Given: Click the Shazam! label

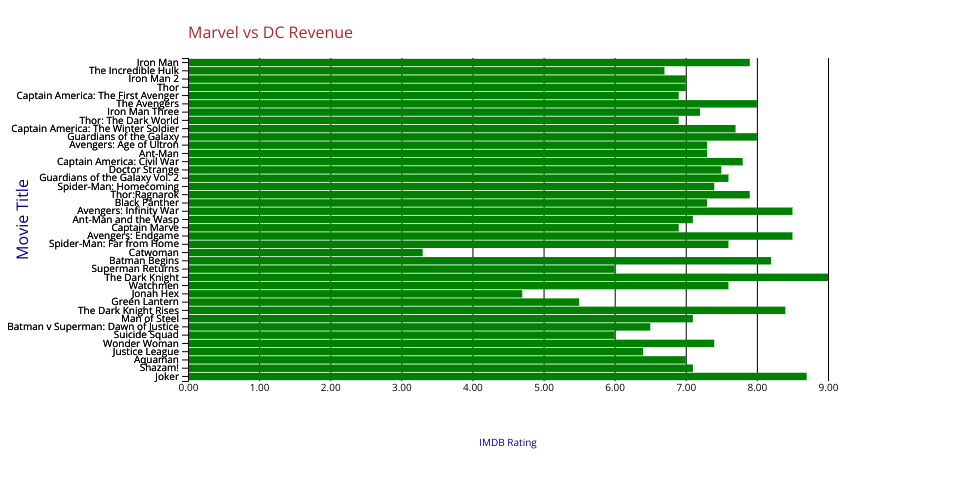Looking at the screenshot, I should point(159,368).
